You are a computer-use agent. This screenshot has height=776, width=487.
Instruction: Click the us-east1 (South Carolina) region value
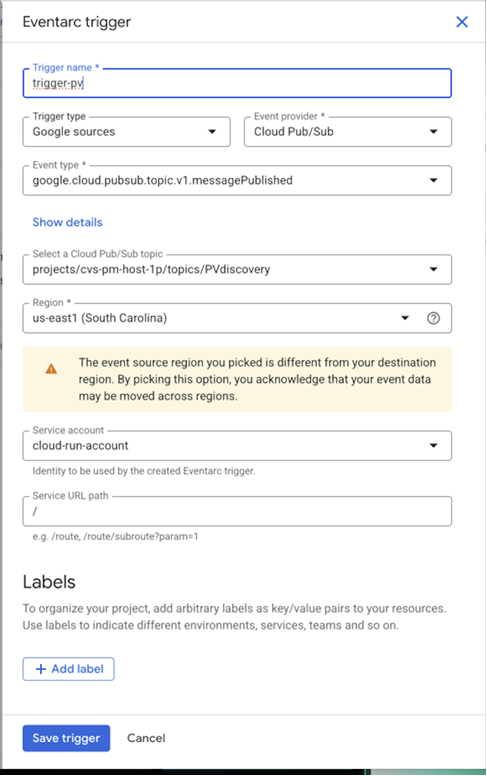[x=99, y=318]
